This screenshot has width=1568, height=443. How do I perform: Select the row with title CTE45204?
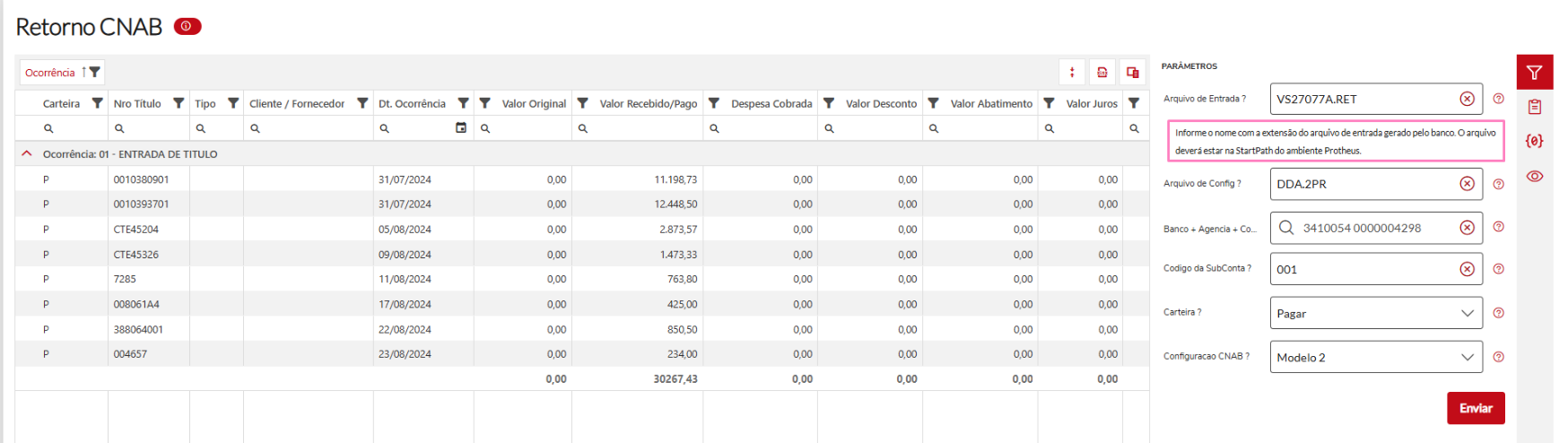click(582, 230)
